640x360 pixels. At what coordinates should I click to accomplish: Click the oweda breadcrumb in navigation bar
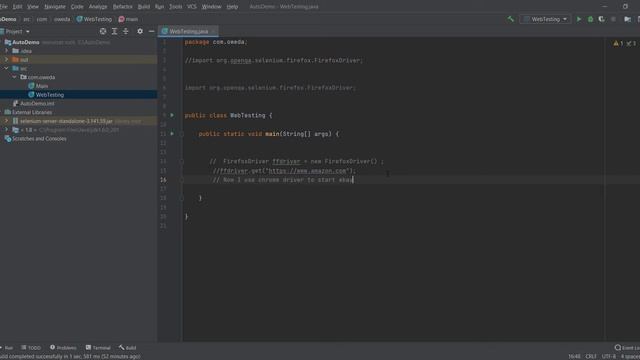pos(62,19)
